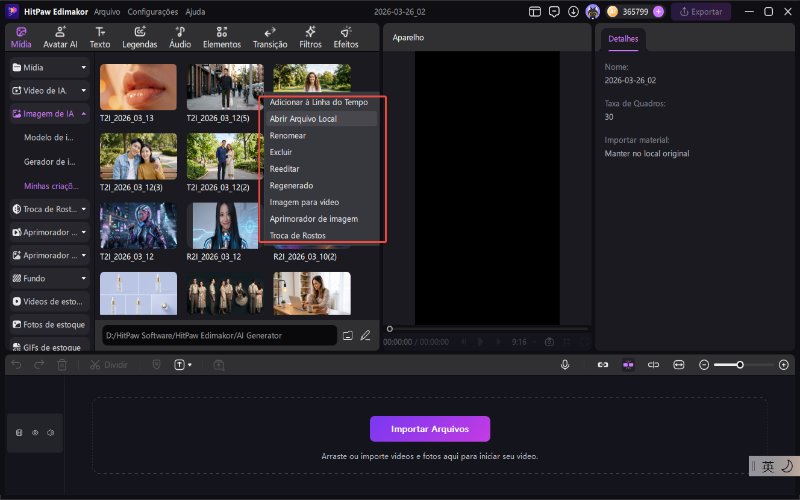The height and width of the screenshot is (500, 800).
Task: Click the zoom in plus icon
Action: click(x=783, y=365)
